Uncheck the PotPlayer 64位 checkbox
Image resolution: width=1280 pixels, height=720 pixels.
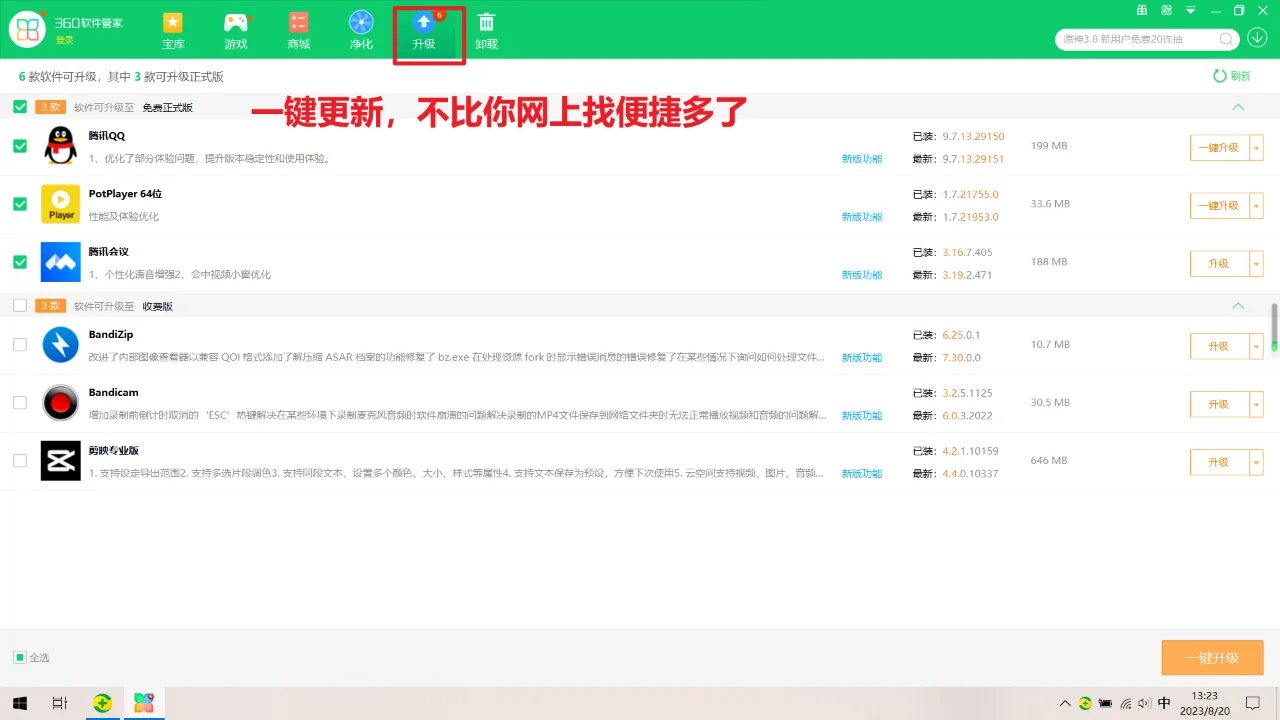(x=20, y=204)
